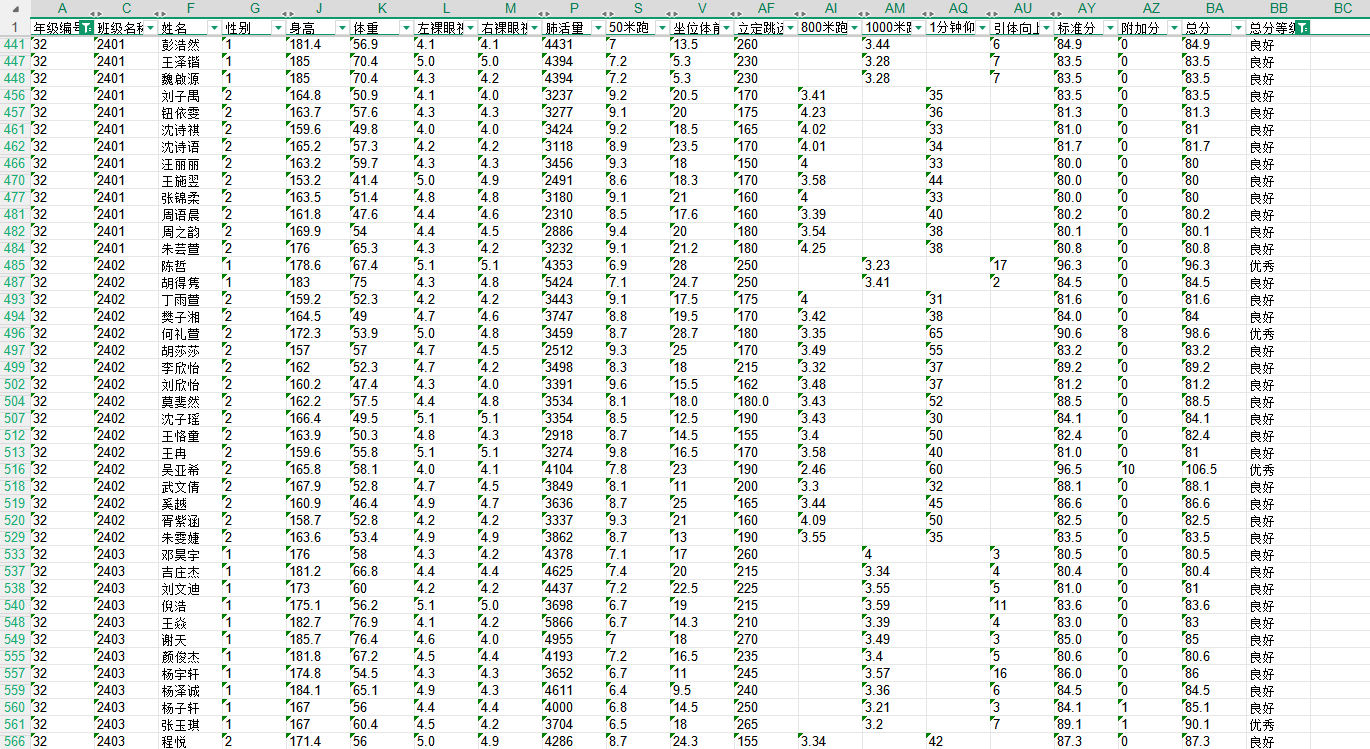This screenshot has width=1370, height=749.
Task: Open the 附加分 filter dropdown arrow
Action: [x=1174, y=28]
